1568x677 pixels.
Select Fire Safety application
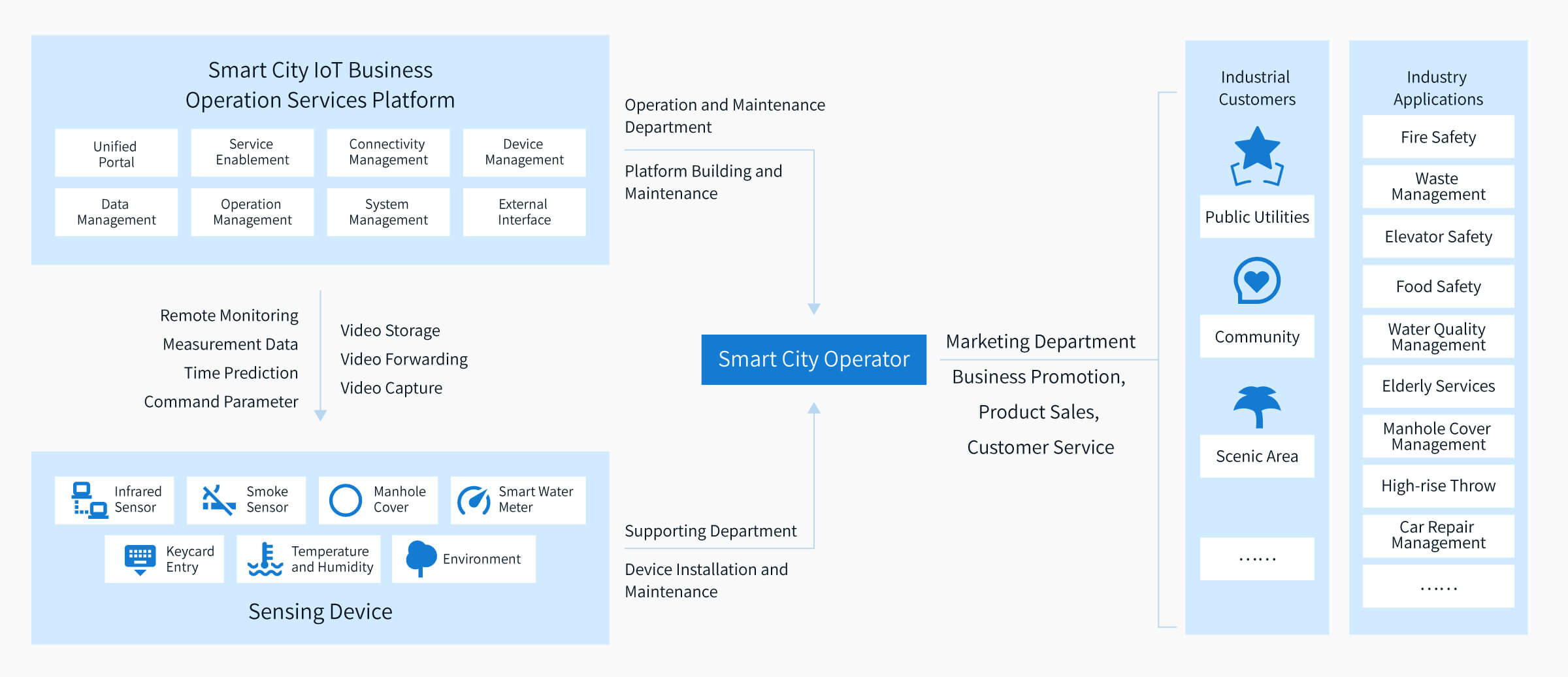tap(1438, 137)
